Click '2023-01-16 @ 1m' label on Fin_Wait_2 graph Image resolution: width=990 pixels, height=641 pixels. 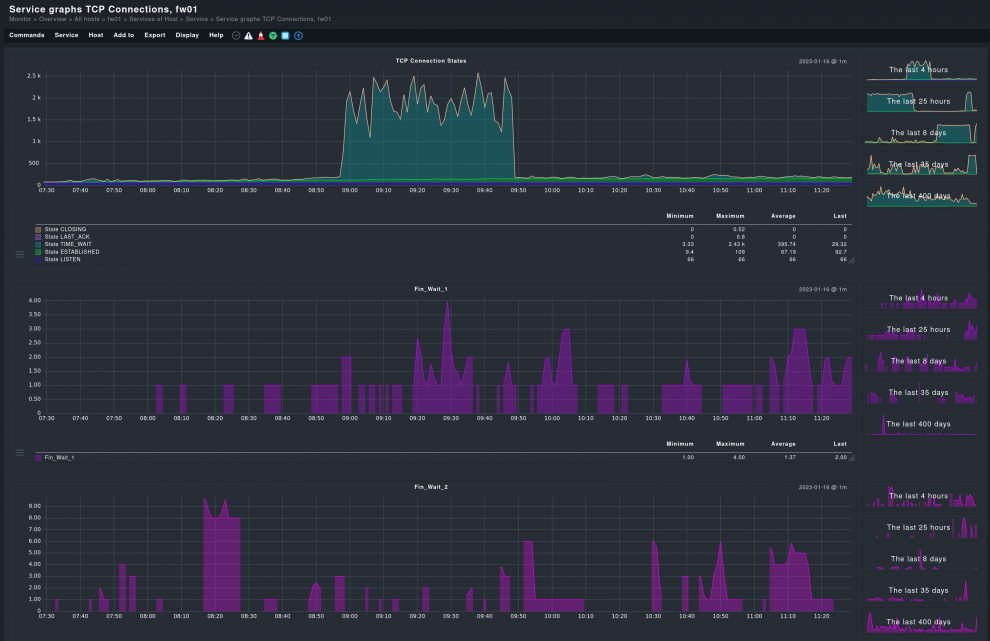coord(823,488)
